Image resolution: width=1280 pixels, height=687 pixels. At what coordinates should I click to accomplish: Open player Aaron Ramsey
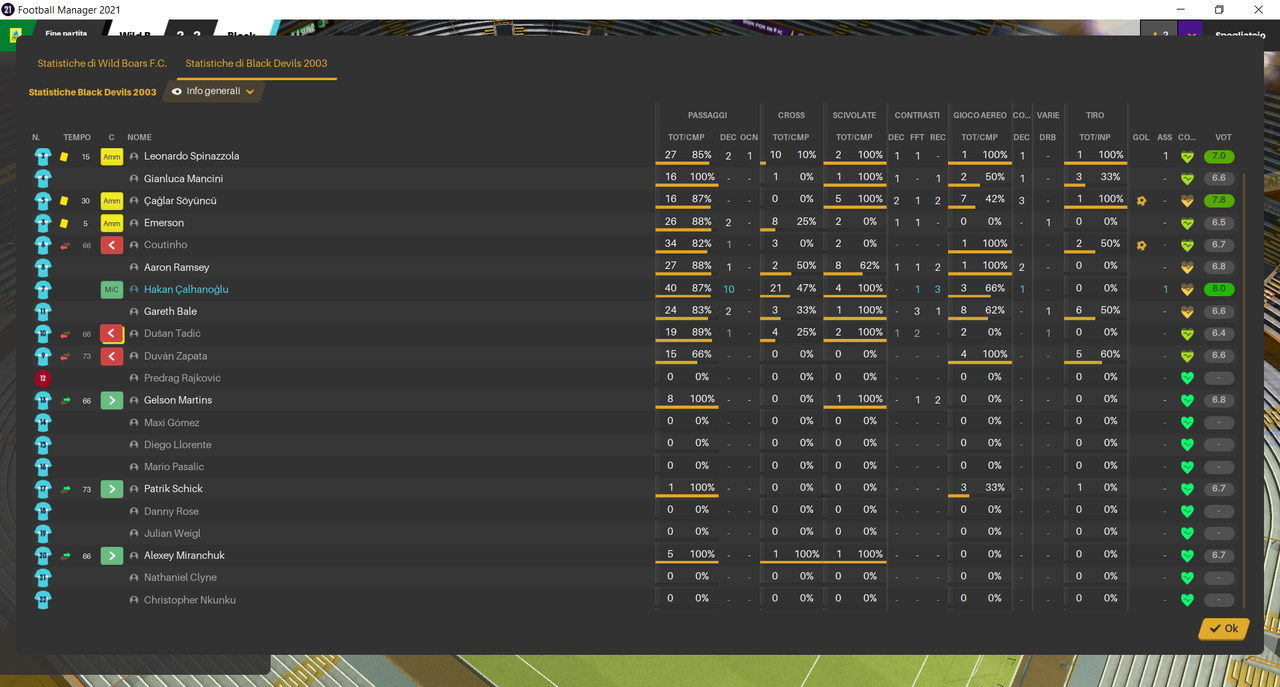tap(176, 268)
